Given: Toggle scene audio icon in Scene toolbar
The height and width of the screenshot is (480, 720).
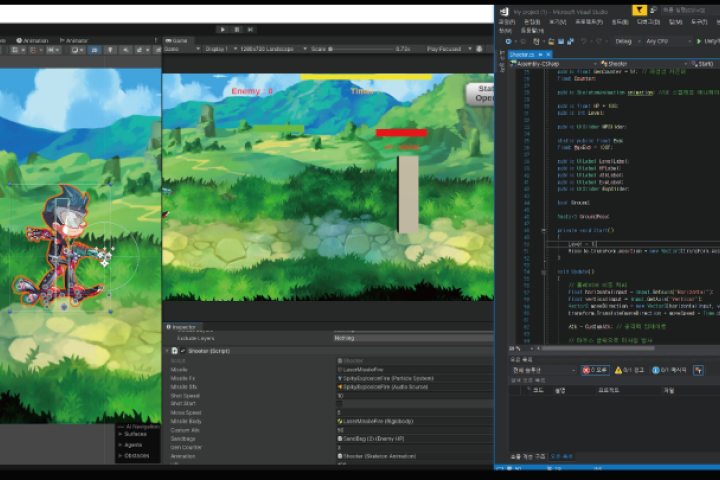Looking at the screenshot, I should pos(125,50).
